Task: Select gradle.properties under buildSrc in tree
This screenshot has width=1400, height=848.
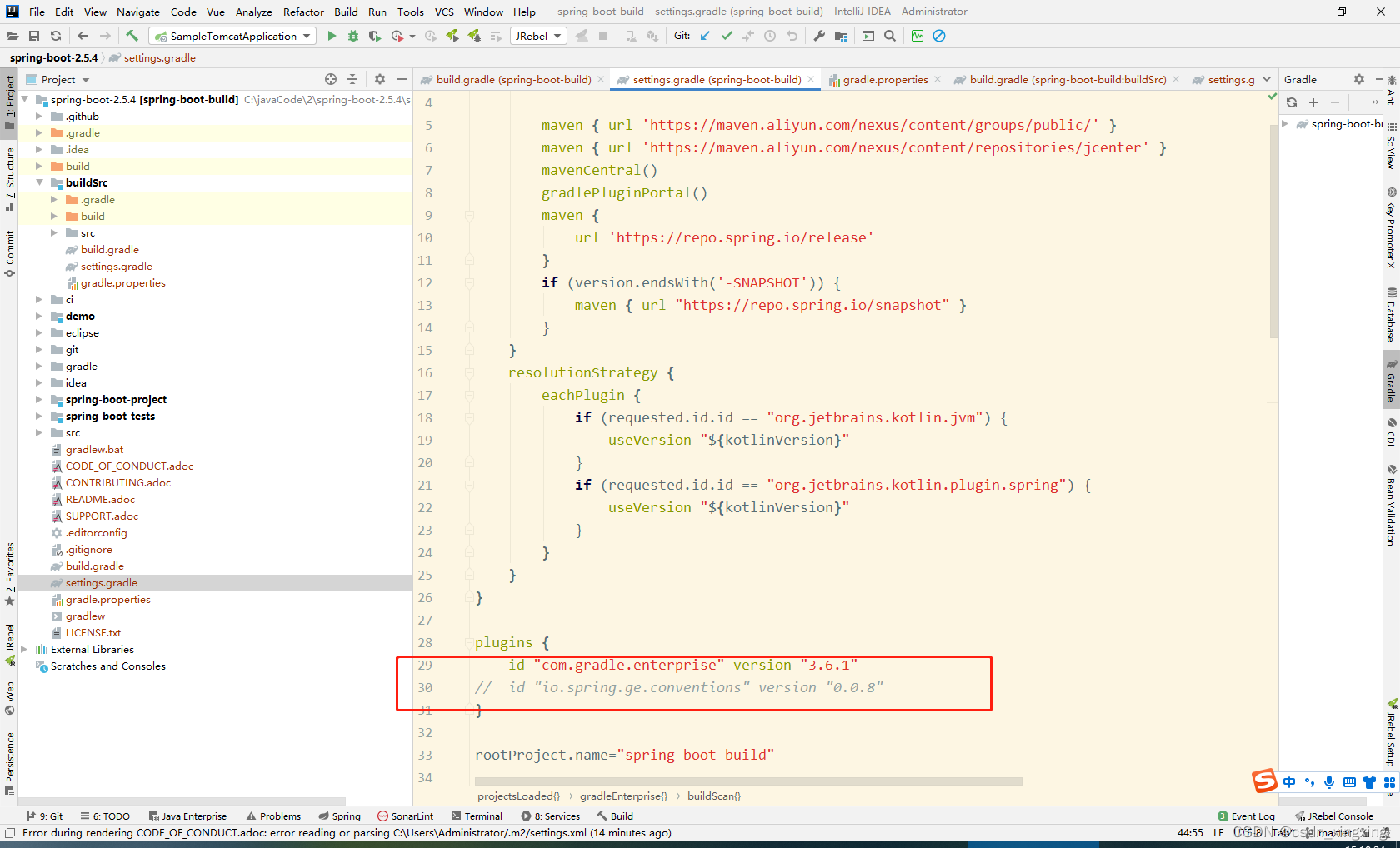Action: (122, 282)
